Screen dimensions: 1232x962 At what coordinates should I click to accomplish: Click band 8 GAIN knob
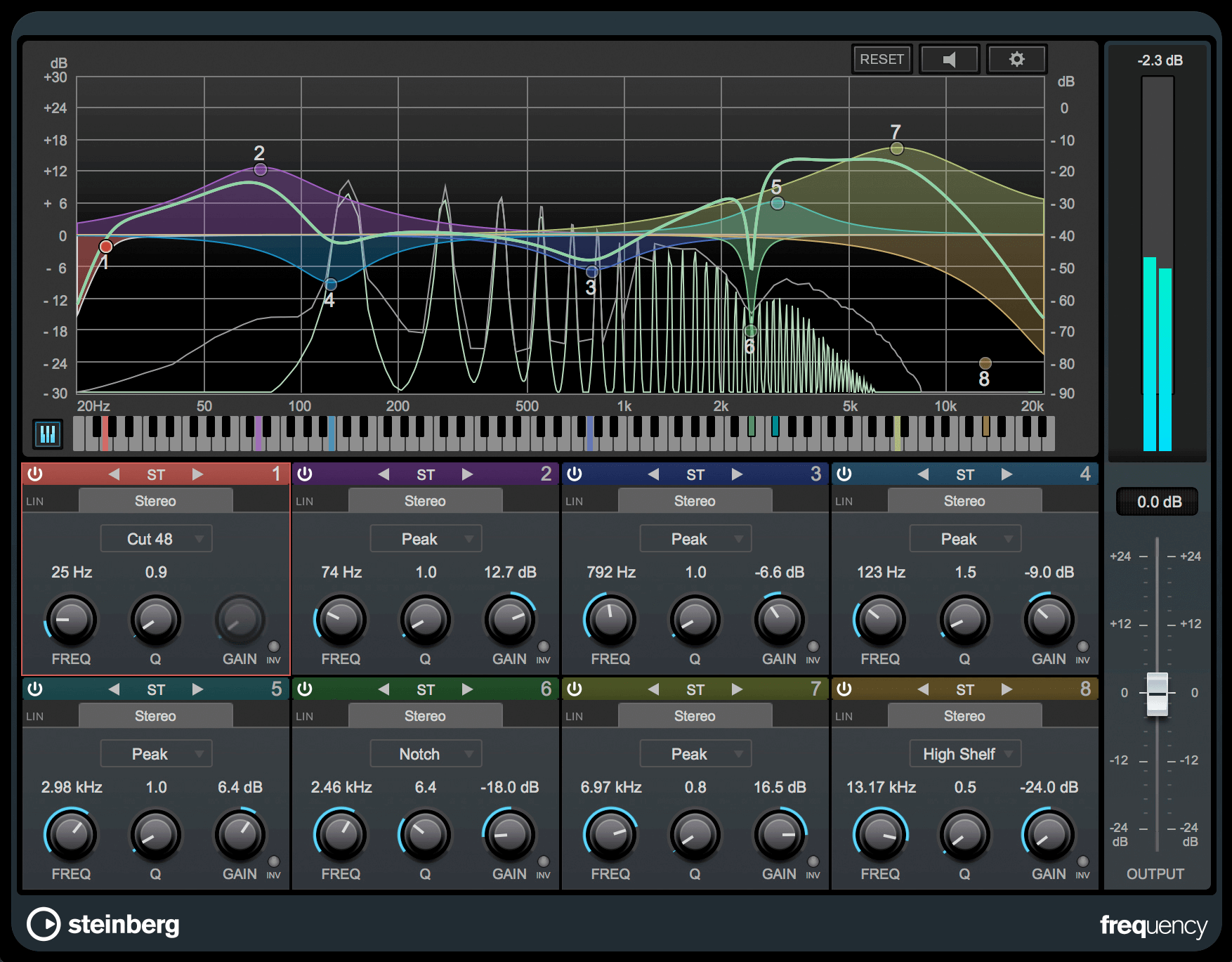1049,835
